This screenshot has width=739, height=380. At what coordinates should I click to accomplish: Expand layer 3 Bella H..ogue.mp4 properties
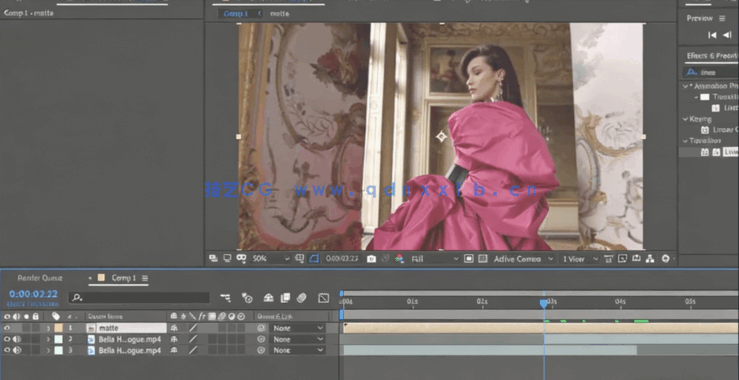pyautogui.click(x=48, y=350)
